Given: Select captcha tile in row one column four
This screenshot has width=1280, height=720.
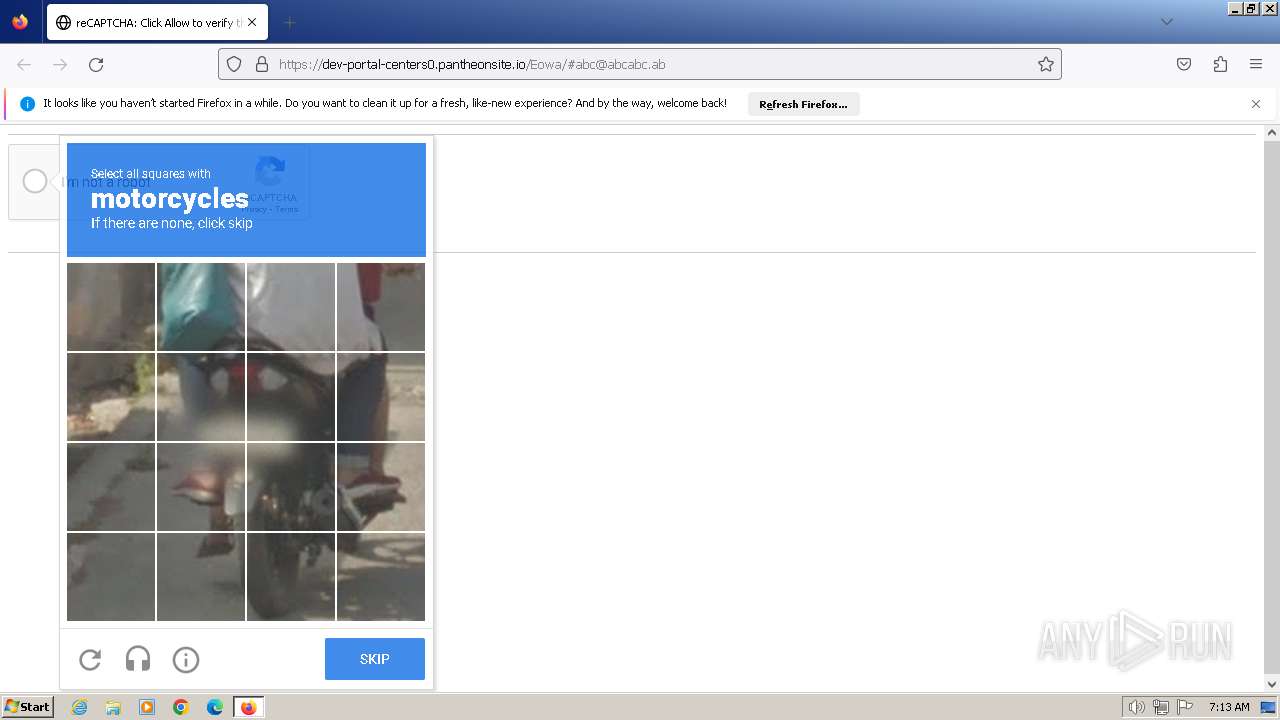Looking at the screenshot, I should [381, 307].
